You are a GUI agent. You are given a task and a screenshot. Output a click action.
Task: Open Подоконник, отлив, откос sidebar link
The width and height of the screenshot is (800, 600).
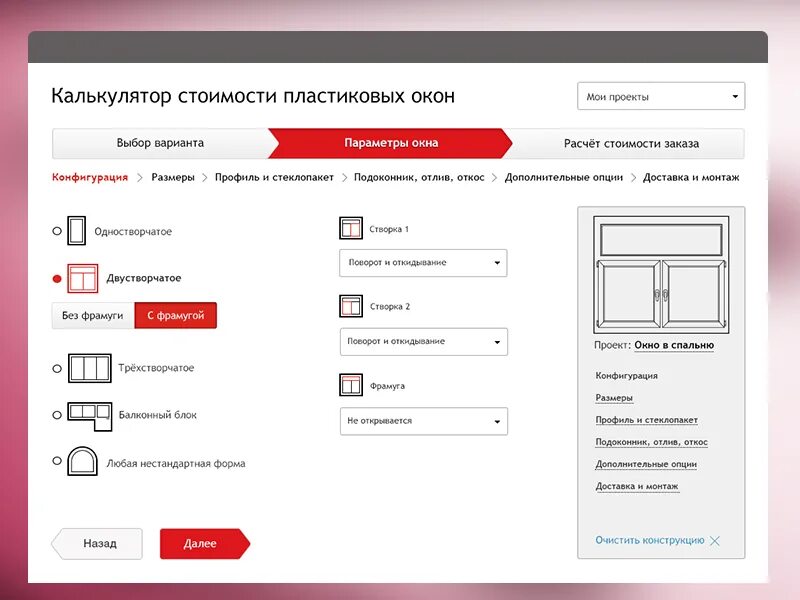(x=652, y=442)
